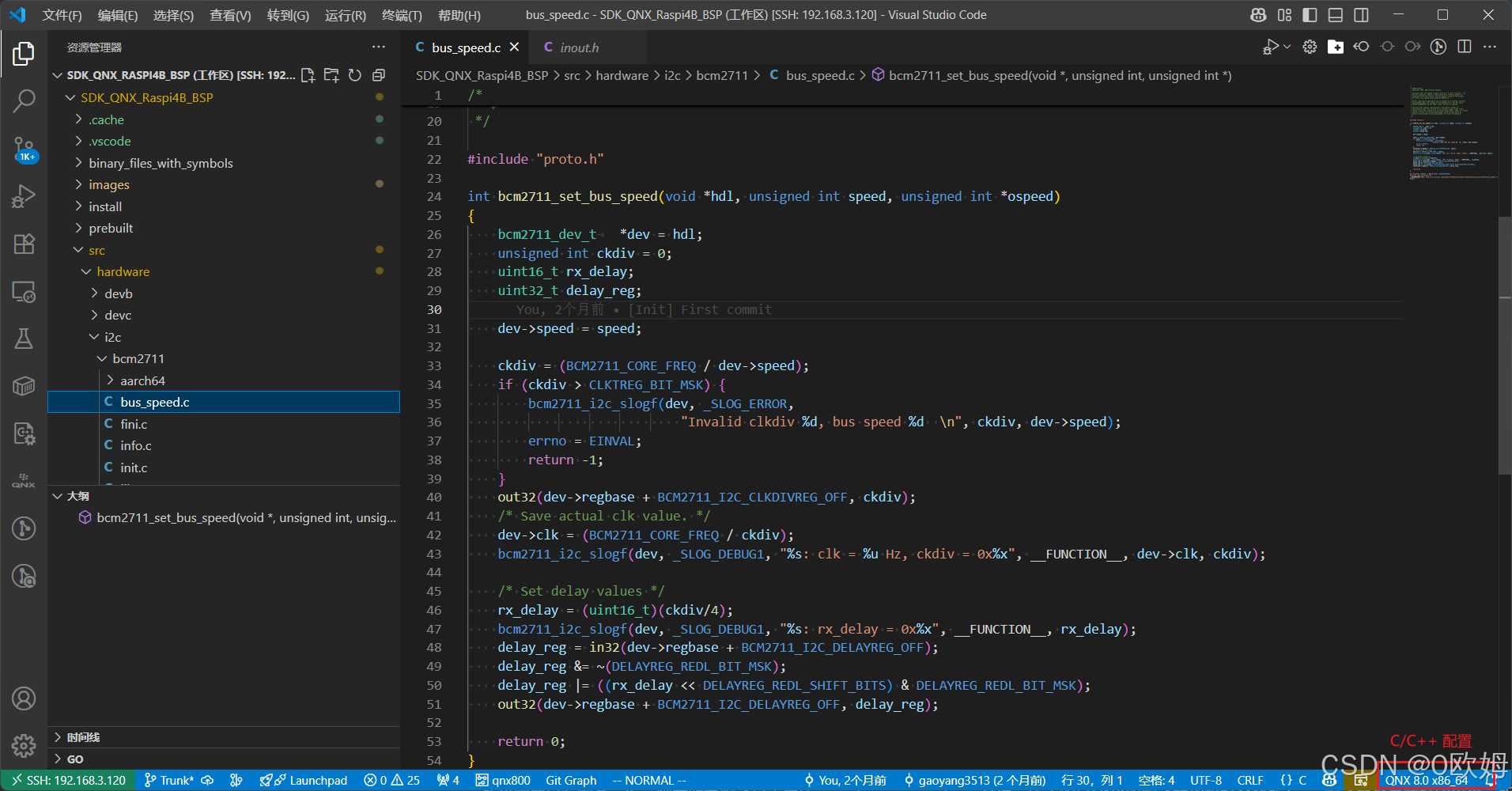1512x791 pixels.
Task: Click the code minimap preview
Action: 1452,134
